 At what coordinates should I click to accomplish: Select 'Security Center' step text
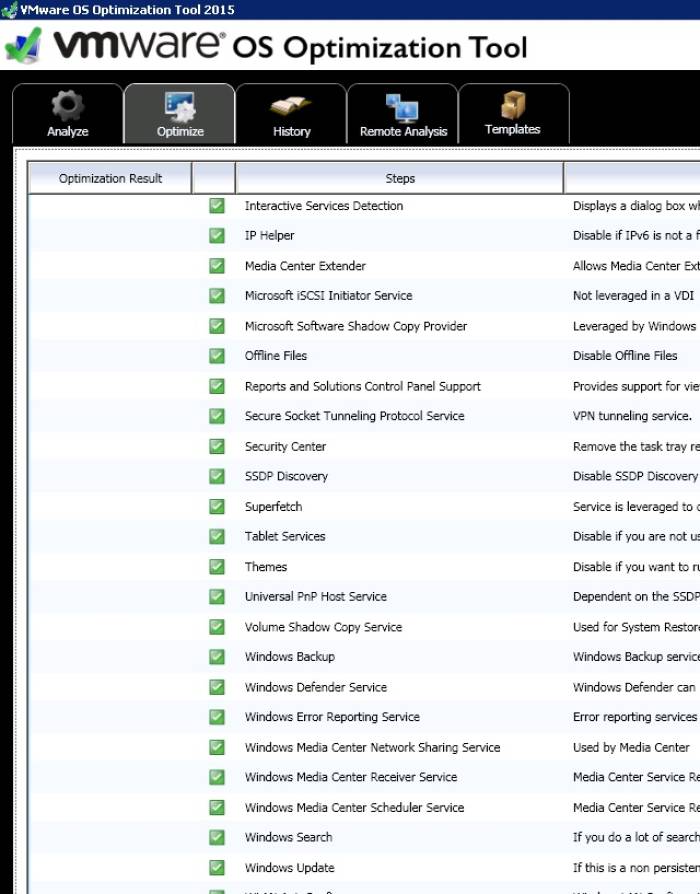coord(285,446)
